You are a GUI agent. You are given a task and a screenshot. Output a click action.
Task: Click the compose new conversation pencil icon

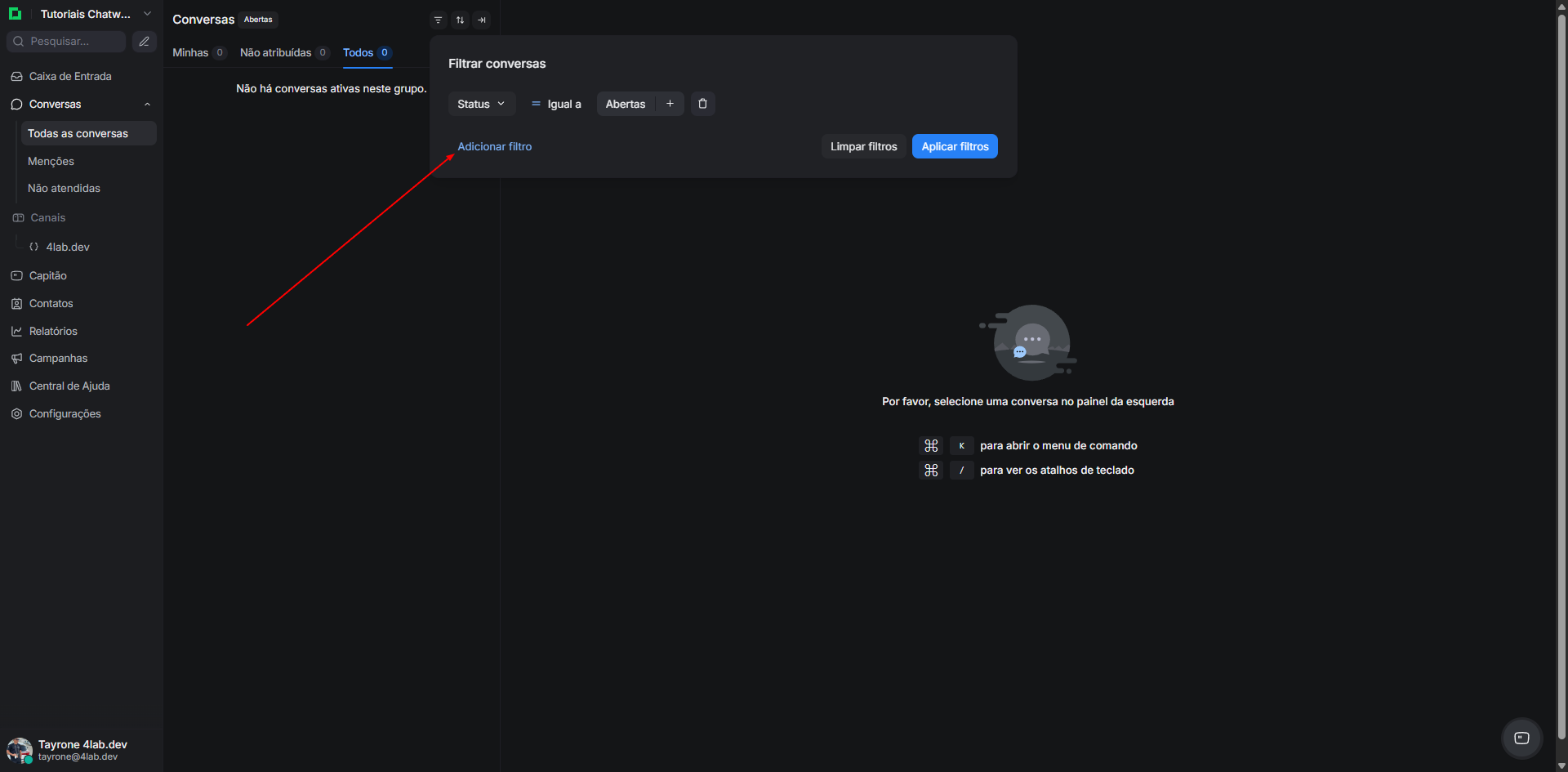pos(145,42)
